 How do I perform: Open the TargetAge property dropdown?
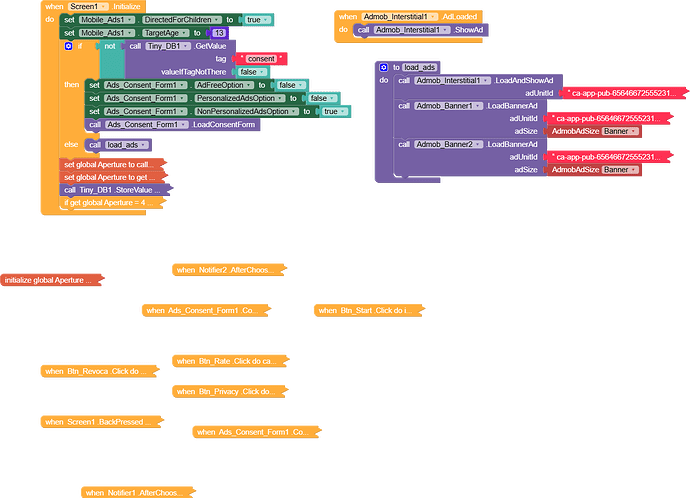165,33
